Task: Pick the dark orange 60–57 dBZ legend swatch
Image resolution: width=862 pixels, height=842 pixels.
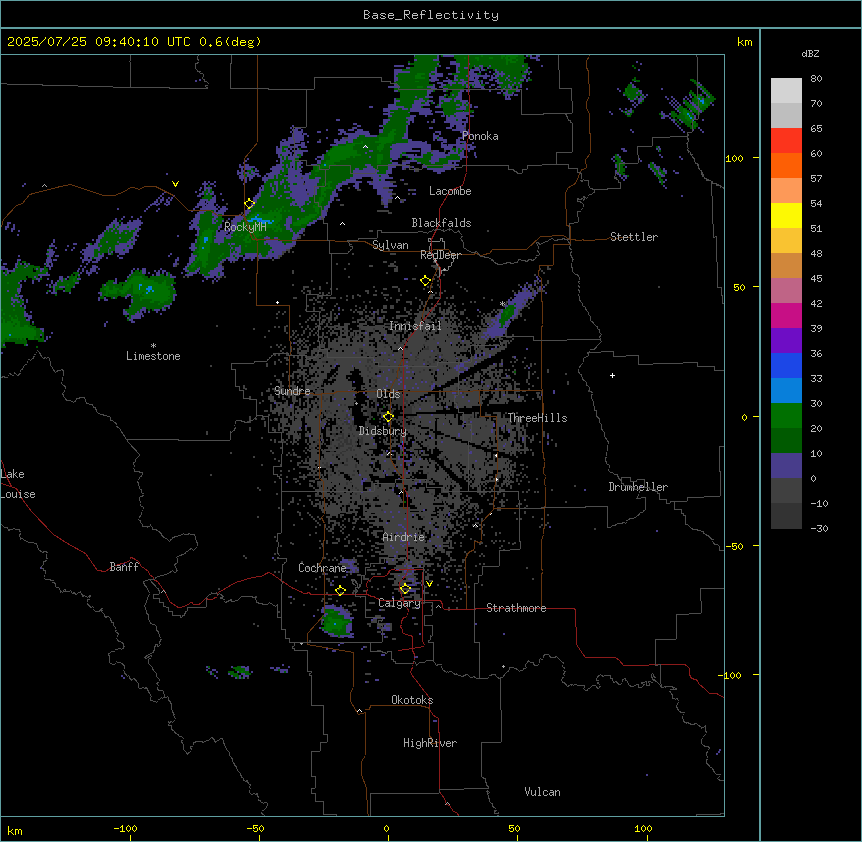Action: [x=786, y=165]
